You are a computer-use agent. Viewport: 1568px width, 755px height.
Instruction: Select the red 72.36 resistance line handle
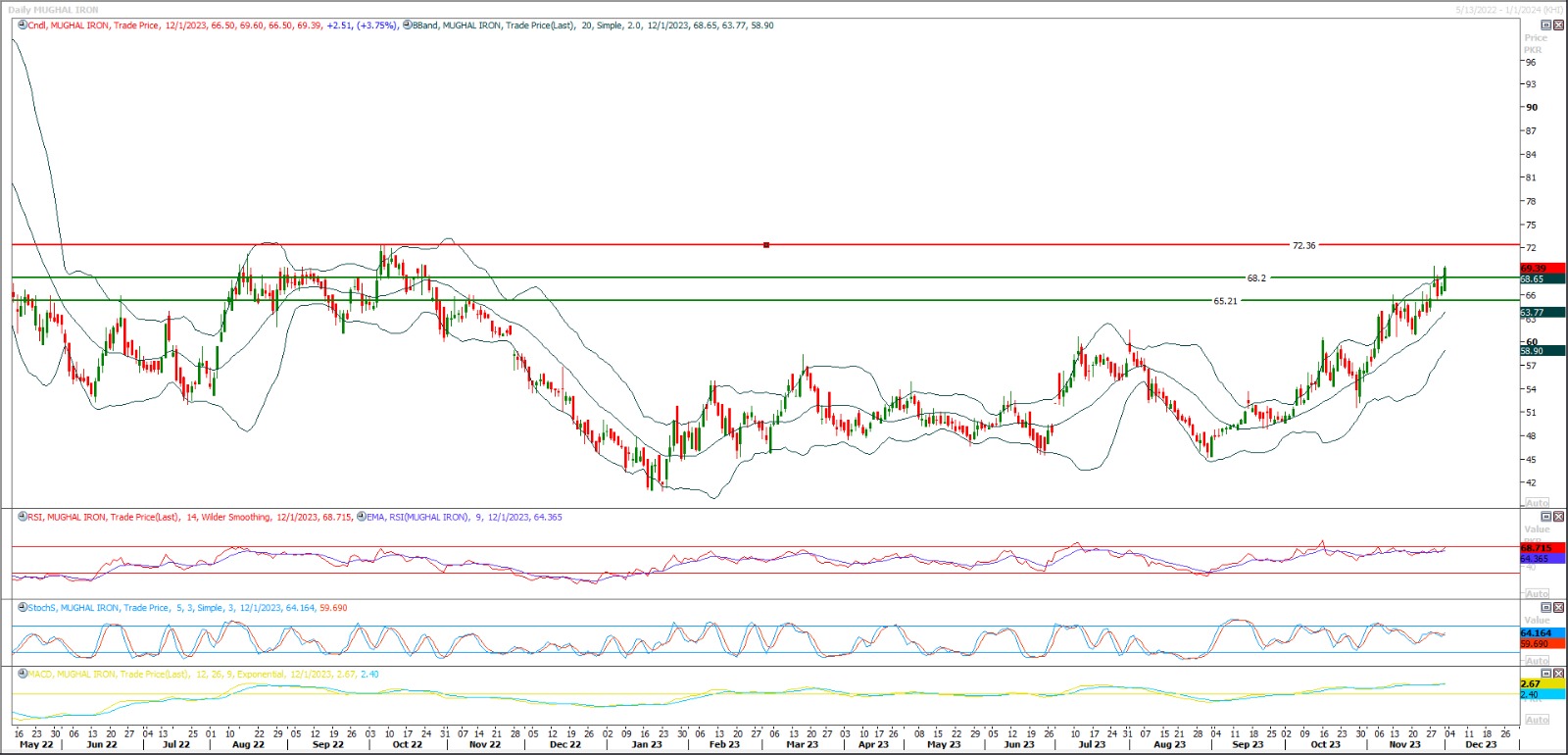point(766,245)
